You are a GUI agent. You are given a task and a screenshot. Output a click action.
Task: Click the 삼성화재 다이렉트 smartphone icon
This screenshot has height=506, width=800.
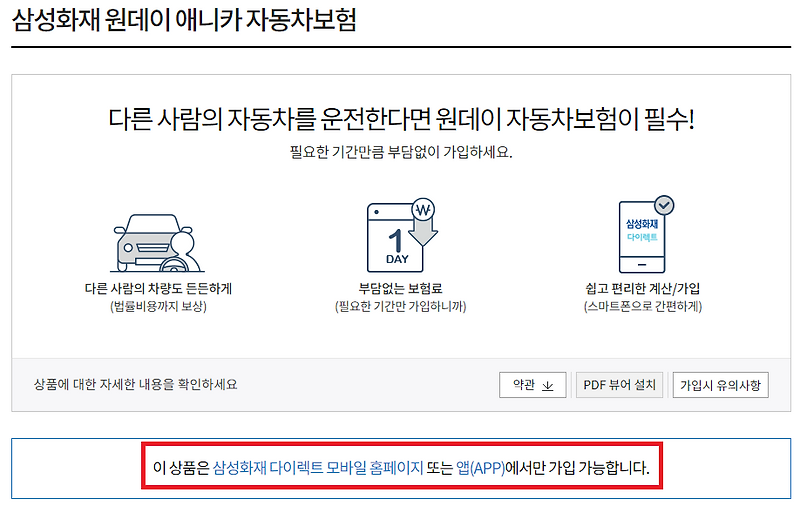(645, 235)
